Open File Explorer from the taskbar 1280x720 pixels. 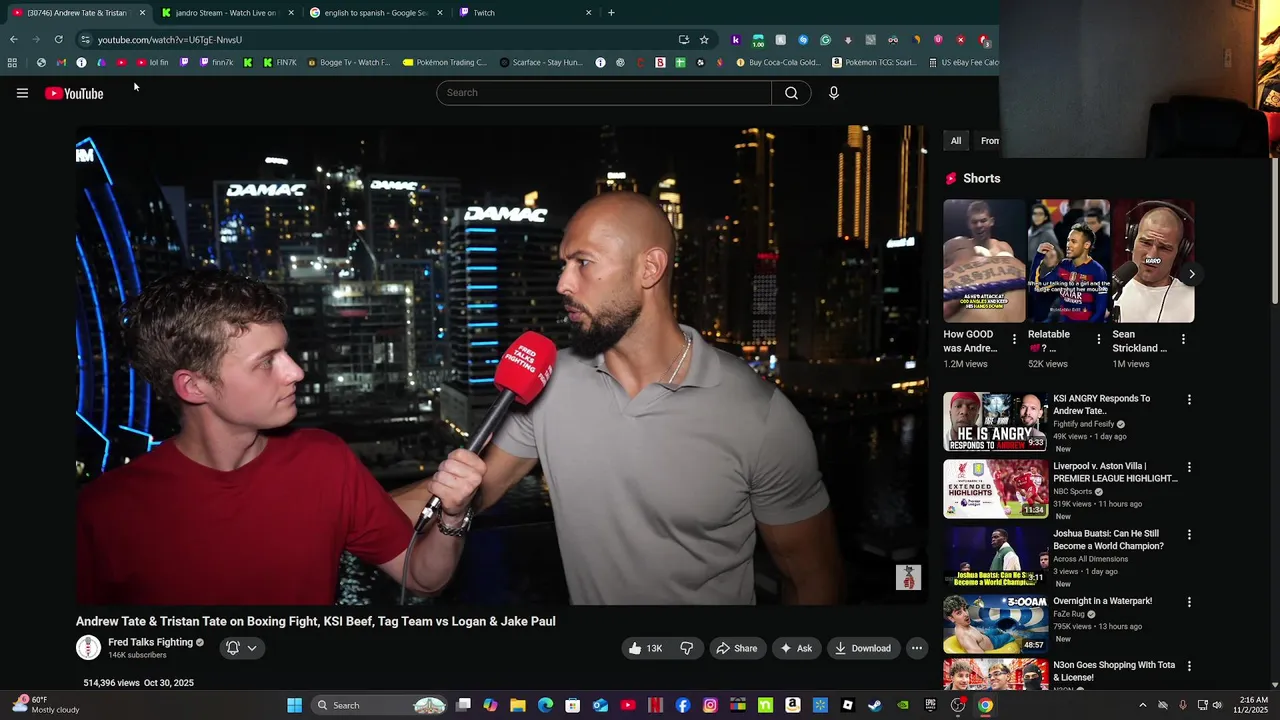[x=518, y=705]
